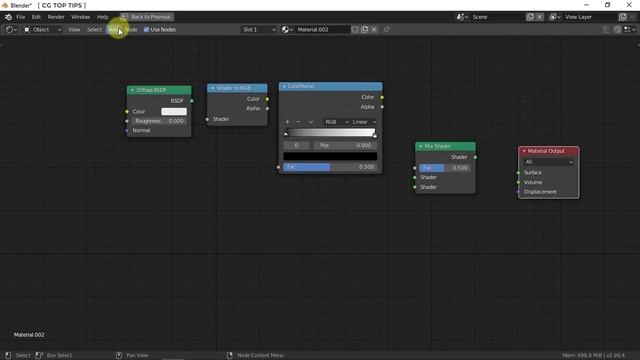This screenshot has height=360, width=640.
Task: Open the Render menu
Action: click(x=56, y=17)
